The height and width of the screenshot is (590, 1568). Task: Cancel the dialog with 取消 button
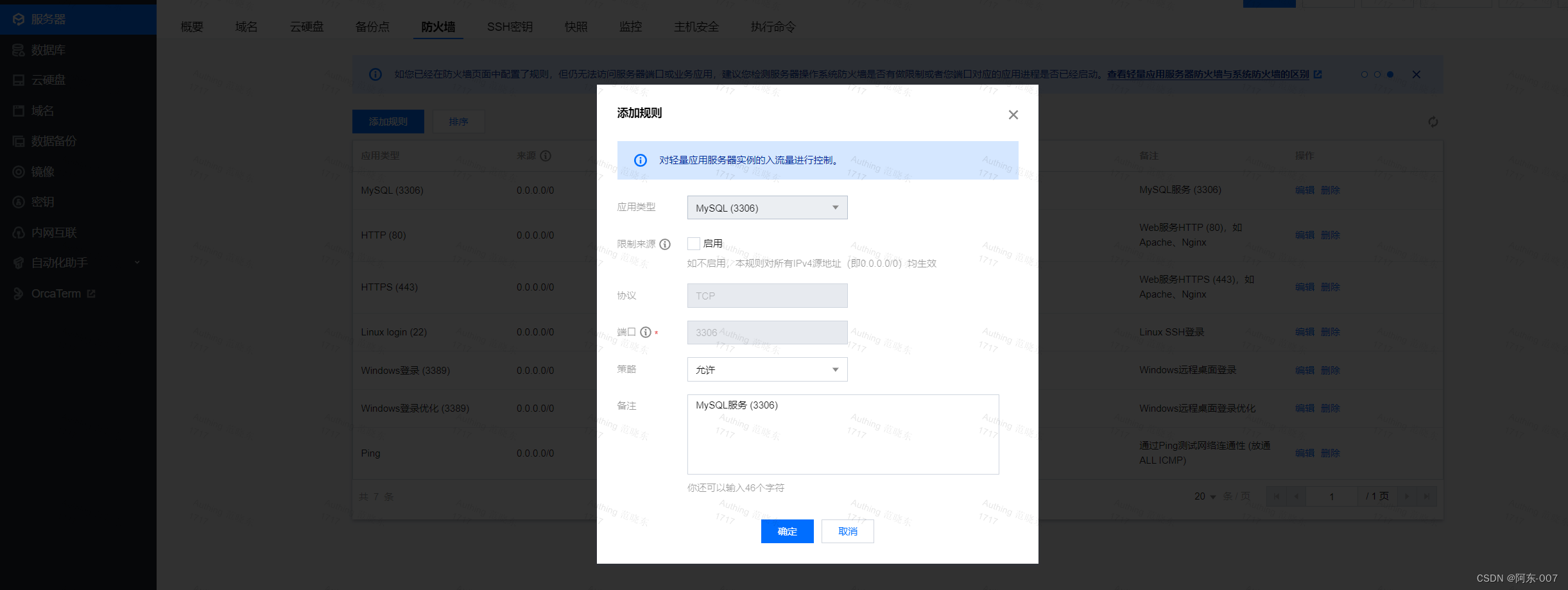[848, 532]
